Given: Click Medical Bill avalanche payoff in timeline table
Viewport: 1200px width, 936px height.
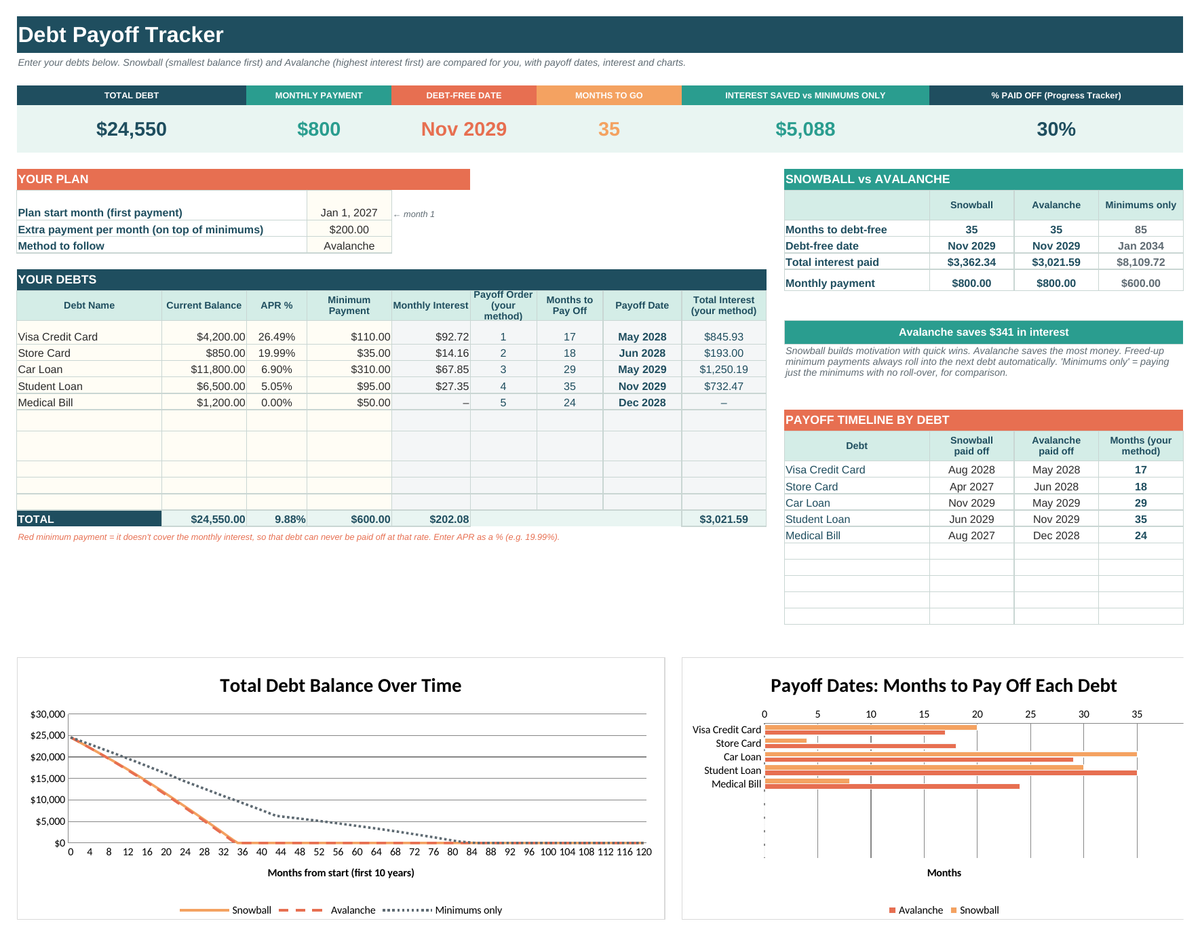Looking at the screenshot, I should [1056, 536].
